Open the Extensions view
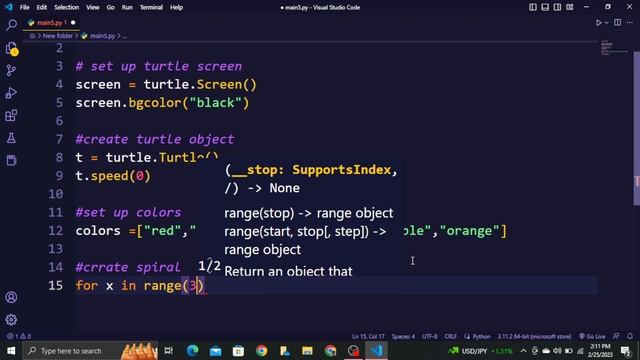The image size is (640, 360). coord(11,116)
